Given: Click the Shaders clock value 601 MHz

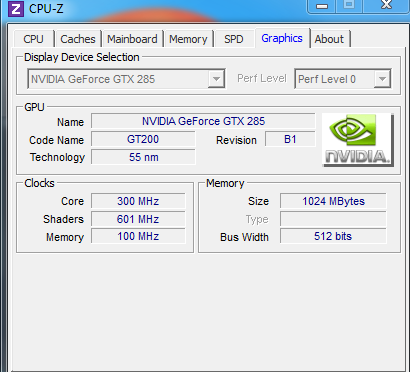Looking at the screenshot, I should point(138,219).
